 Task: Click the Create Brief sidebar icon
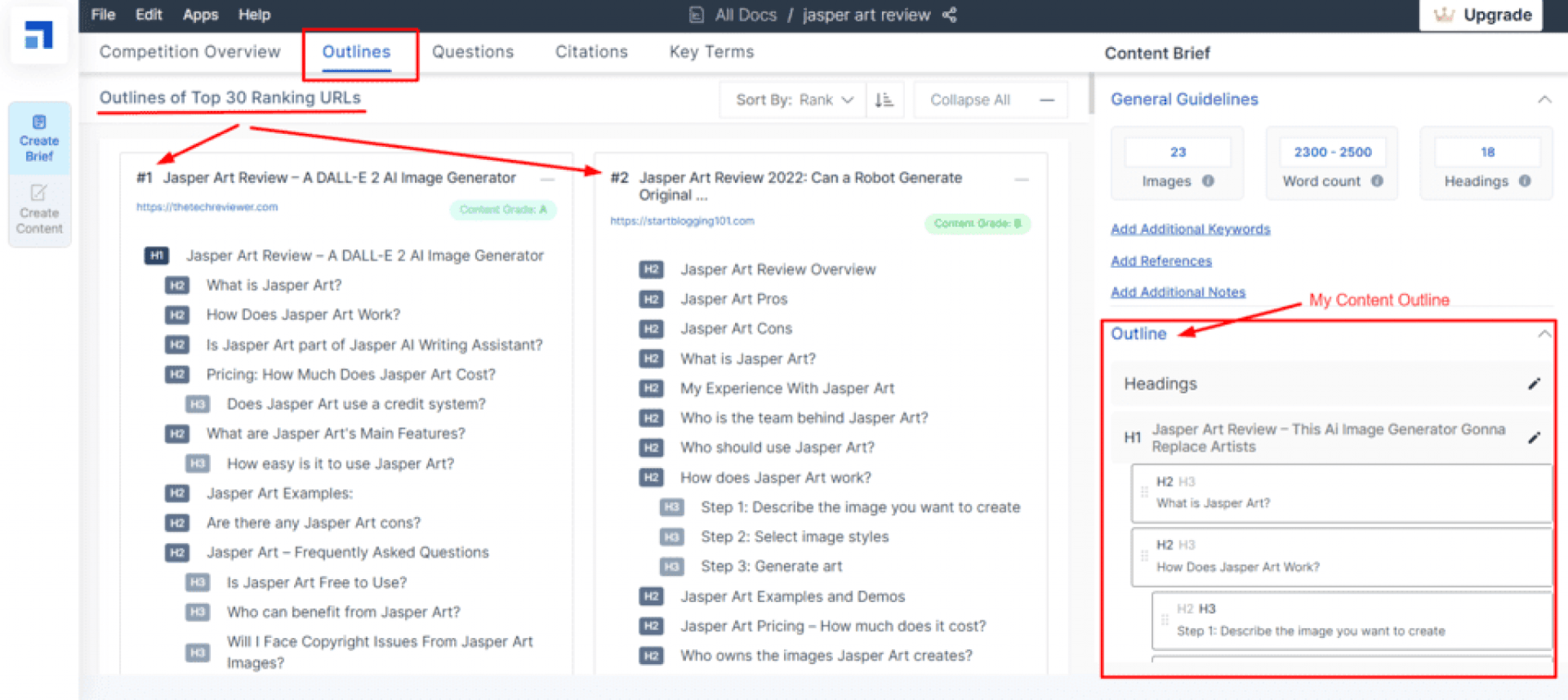click(x=39, y=138)
